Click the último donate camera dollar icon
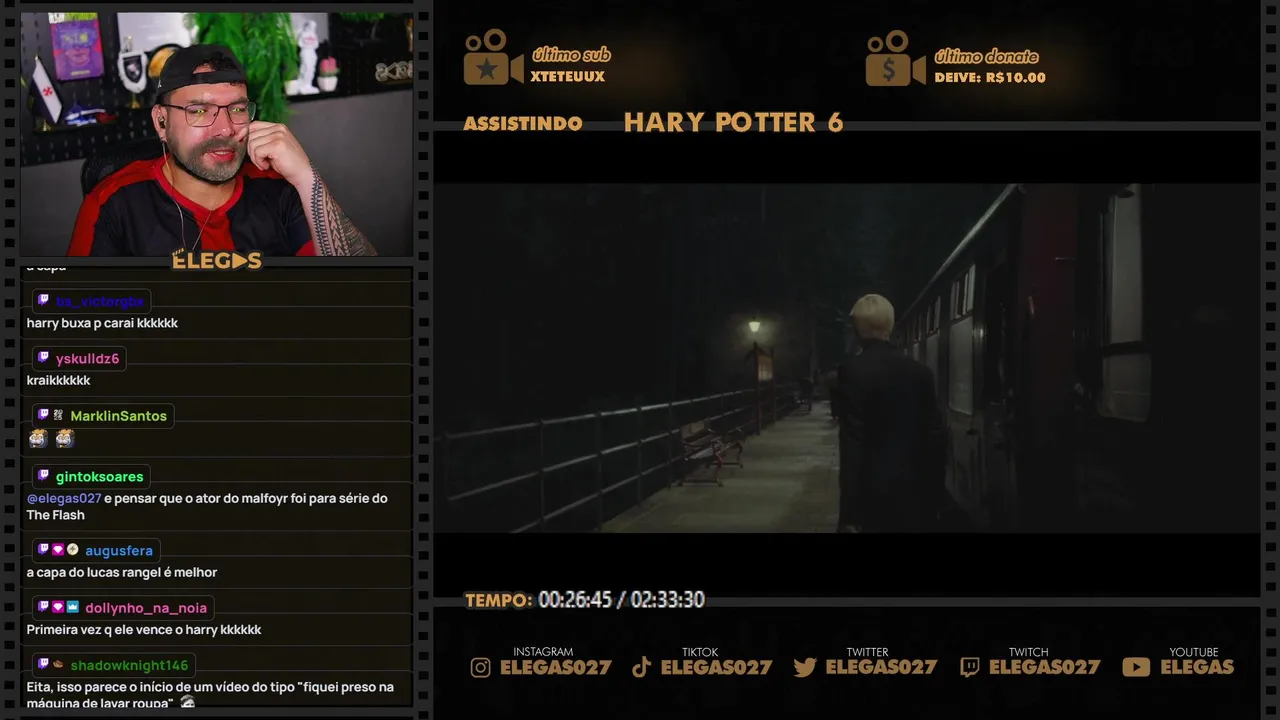Viewport: 1280px width, 720px height. (895, 58)
